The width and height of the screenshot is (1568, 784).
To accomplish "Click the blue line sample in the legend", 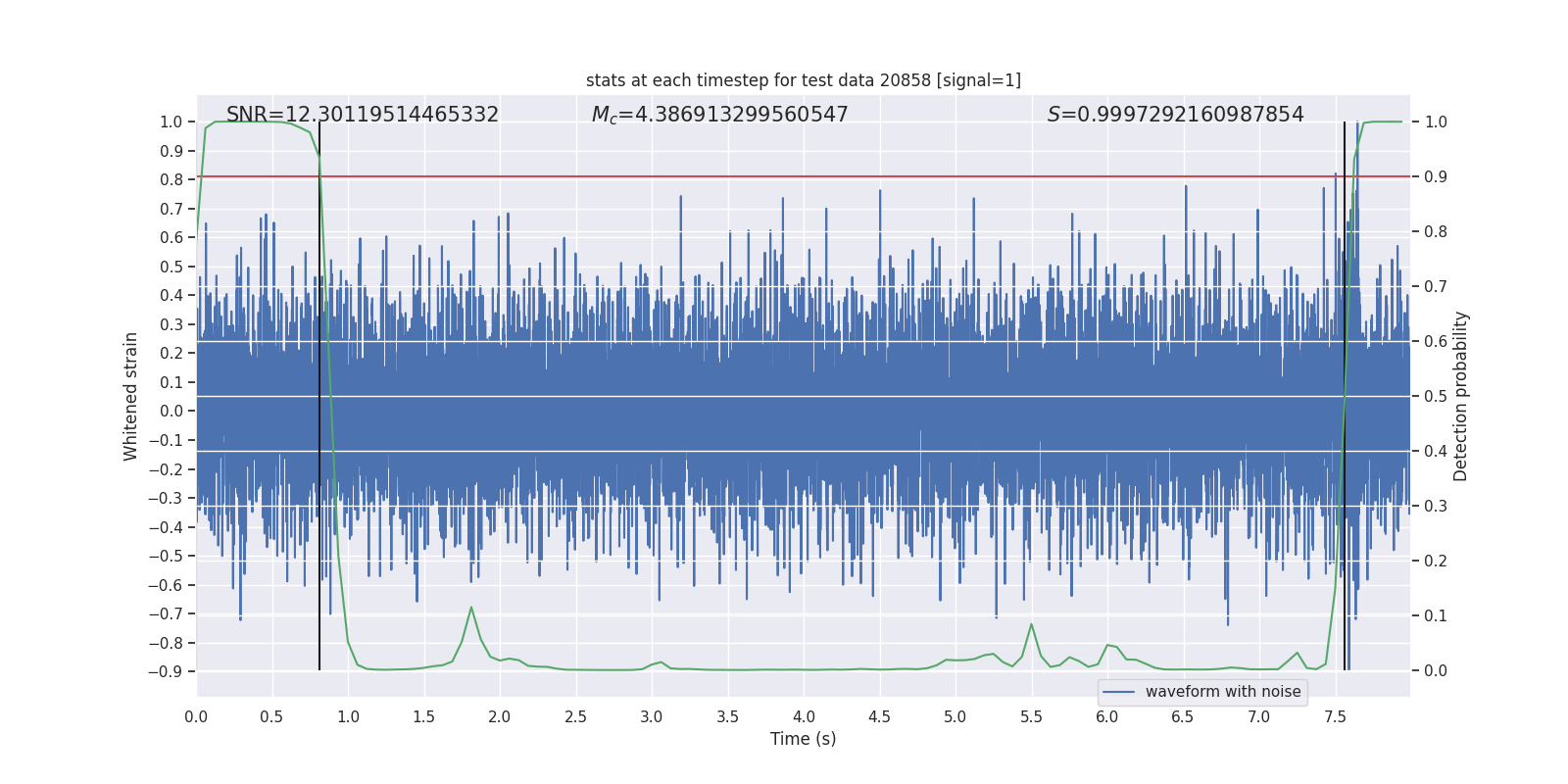I will [x=1119, y=692].
